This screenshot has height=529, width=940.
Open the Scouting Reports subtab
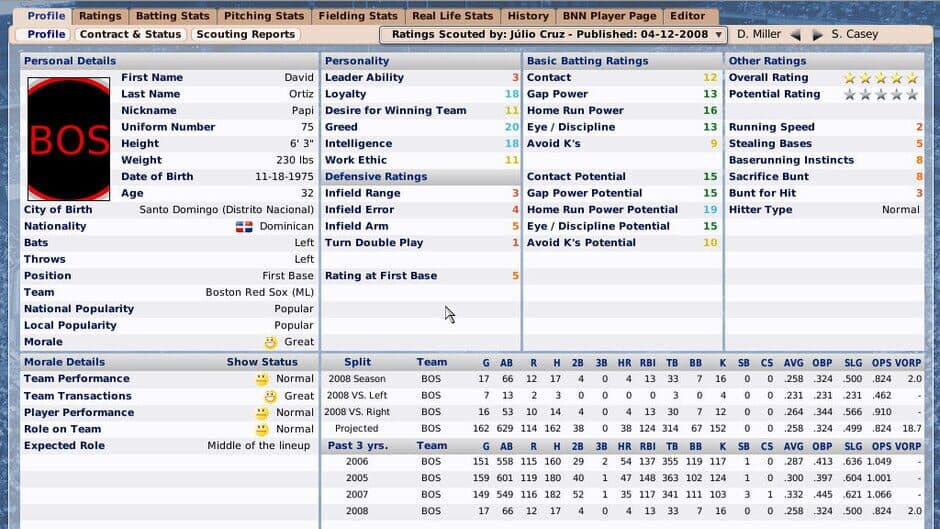245,34
